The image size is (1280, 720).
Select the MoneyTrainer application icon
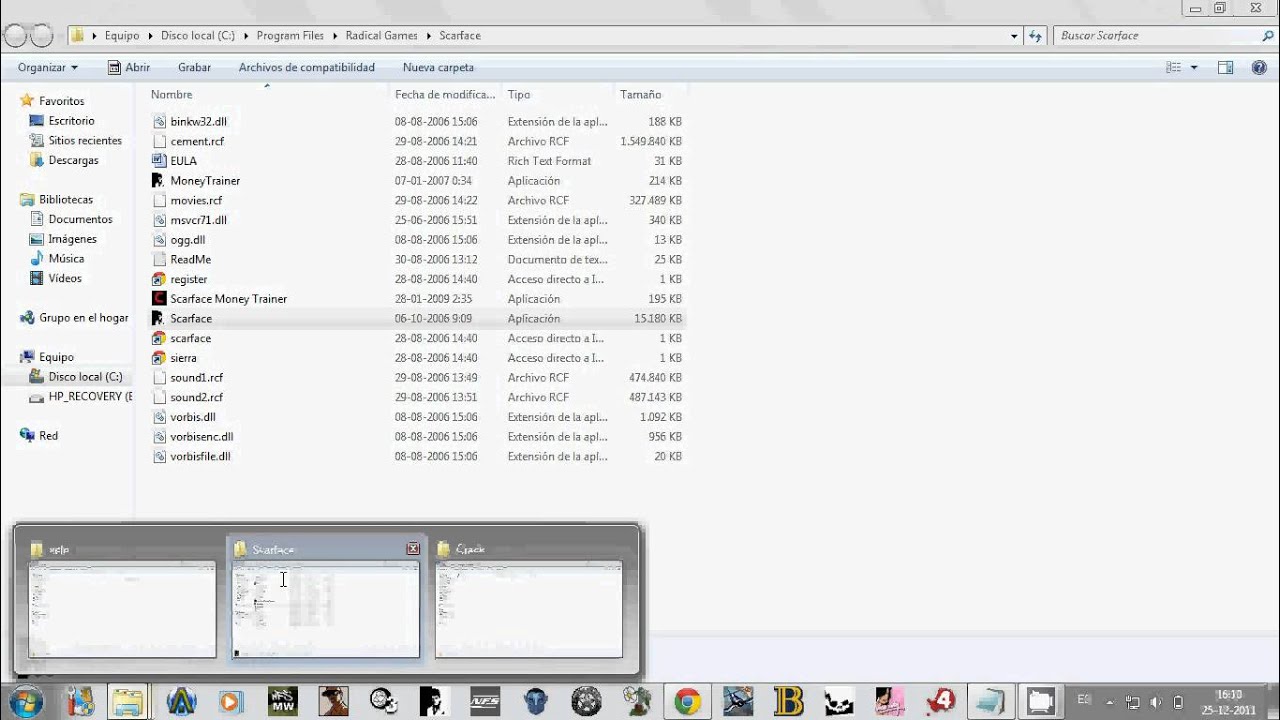coord(158,180)
